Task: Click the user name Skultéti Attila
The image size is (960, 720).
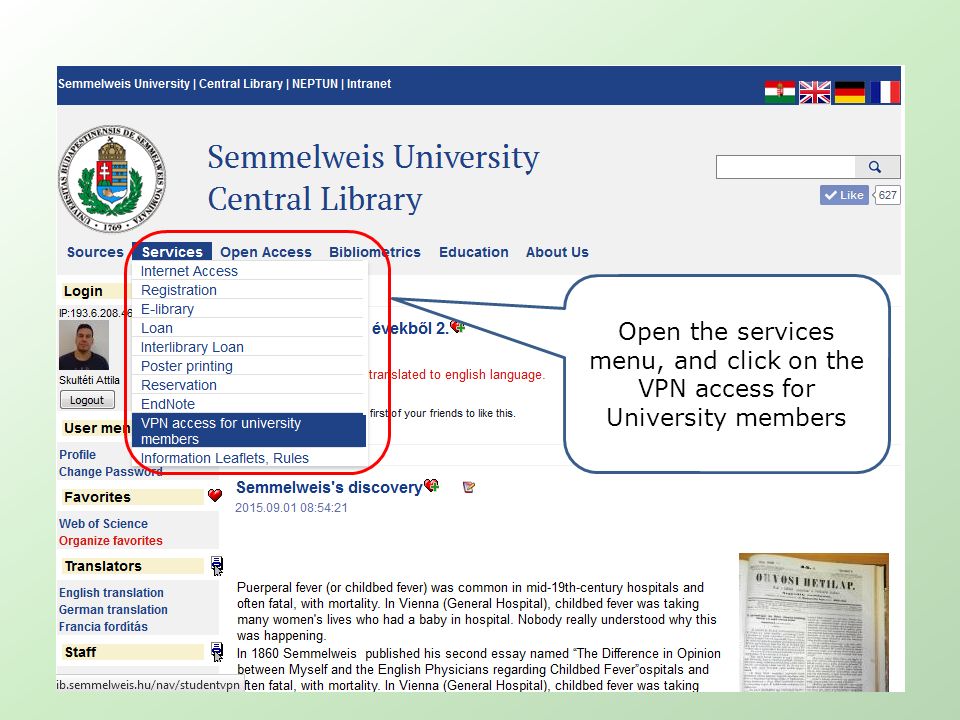Action: 89,380
